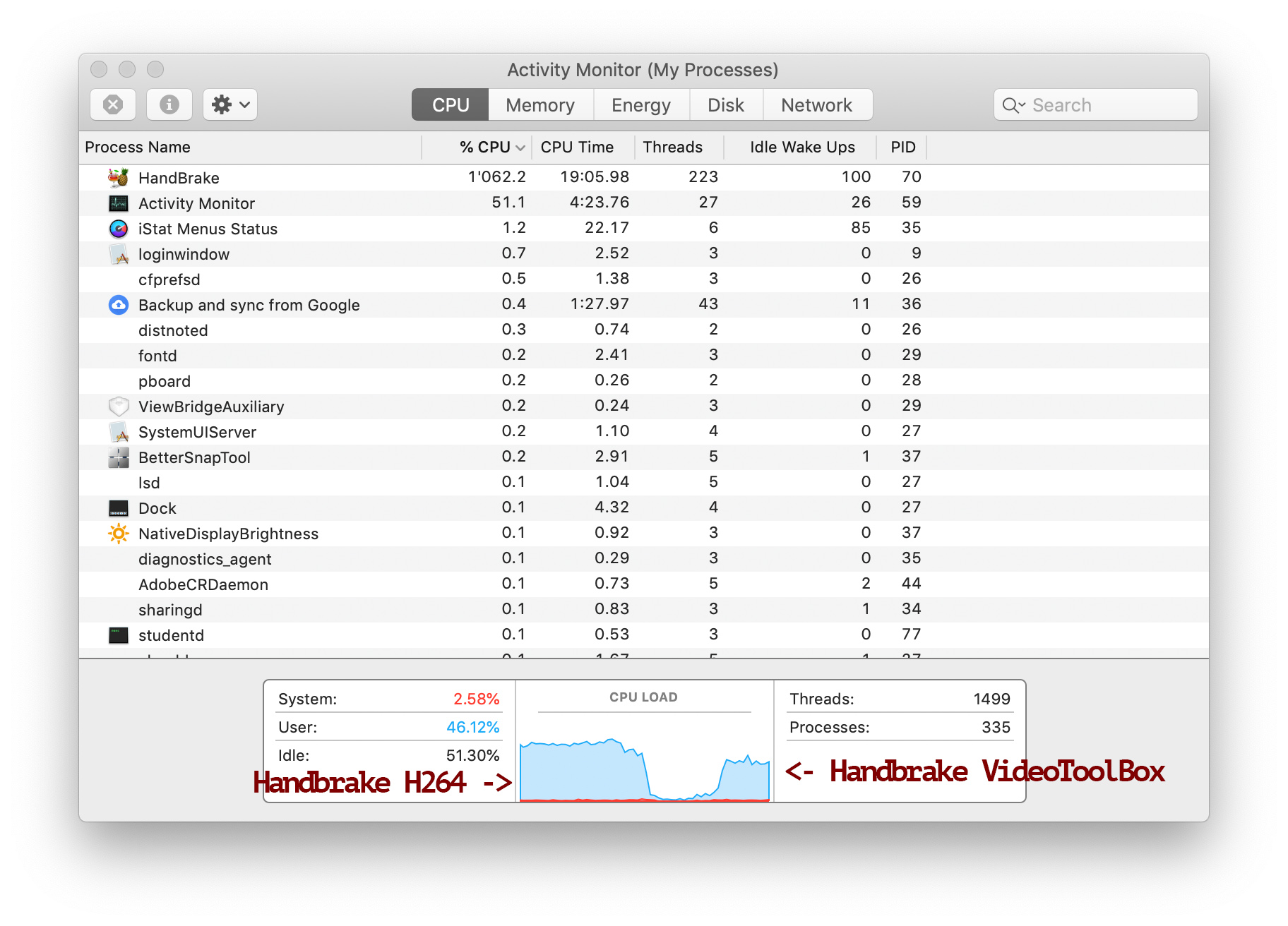This screenshot has width=1288, height=926.
Task: Click the iStat Menus Status name
Action: pos(208,229)
